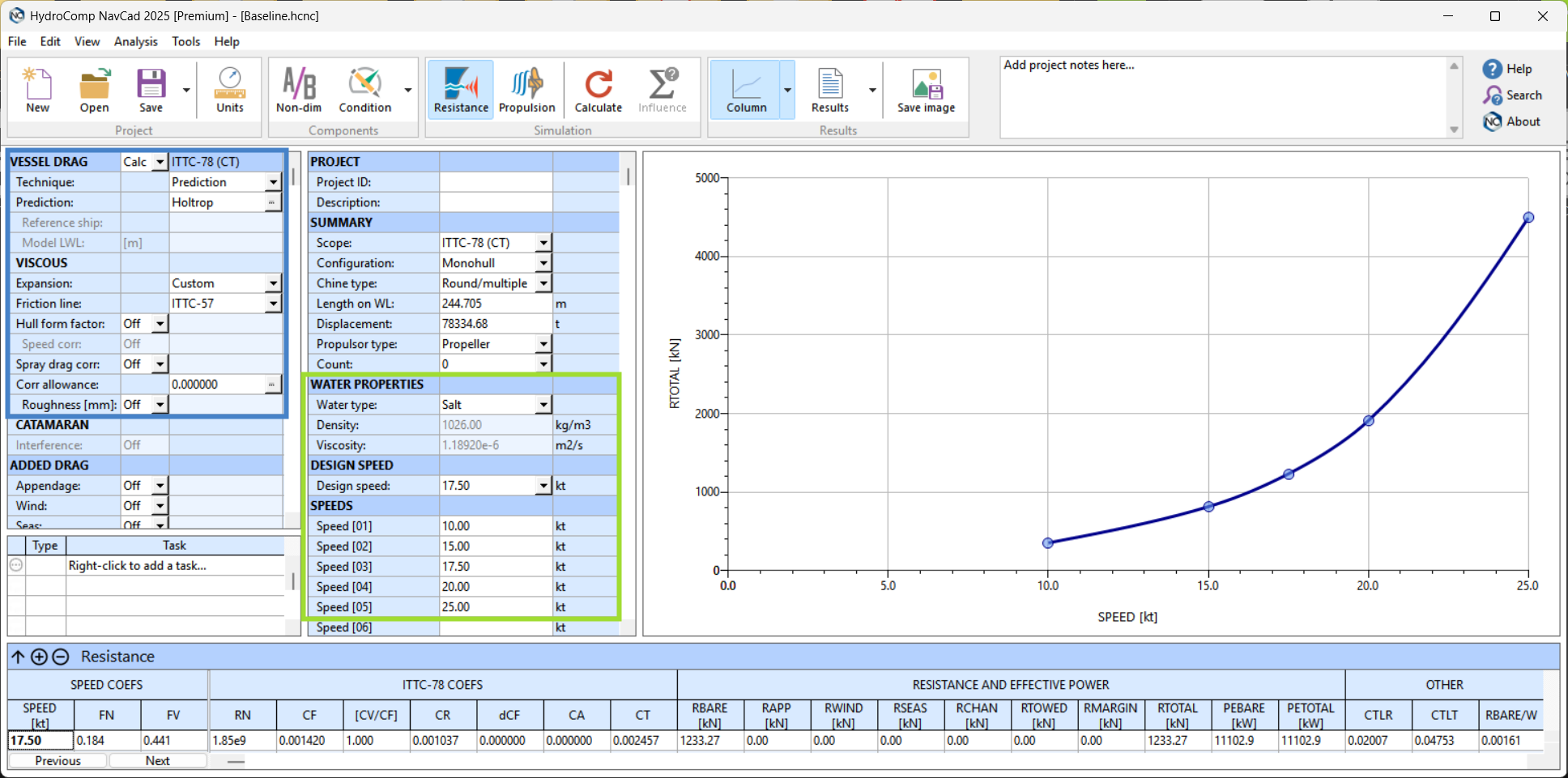Screen dimensions: 1568x778
Task: Open the Chine type dropdown
Action: 543,283
